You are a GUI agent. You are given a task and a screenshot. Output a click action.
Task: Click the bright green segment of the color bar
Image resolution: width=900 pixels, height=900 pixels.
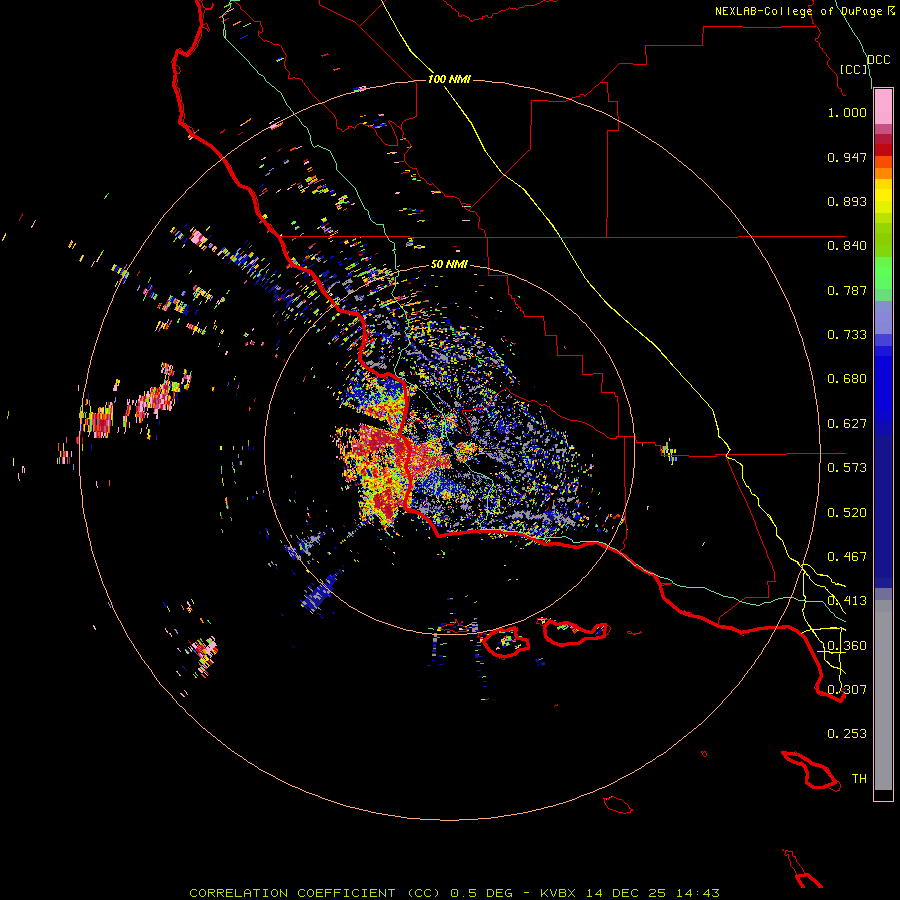click(x=883, y=273)
